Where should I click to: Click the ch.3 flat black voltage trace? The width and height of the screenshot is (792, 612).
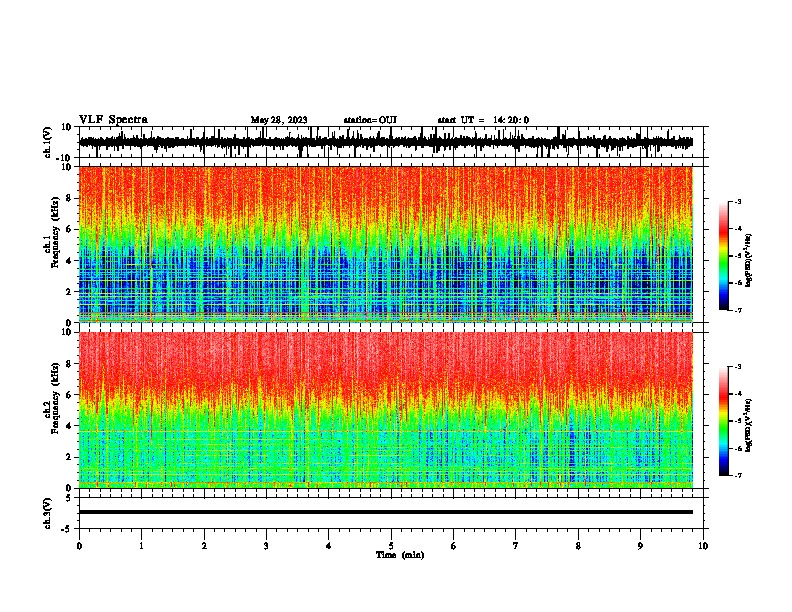pos(386,512)
